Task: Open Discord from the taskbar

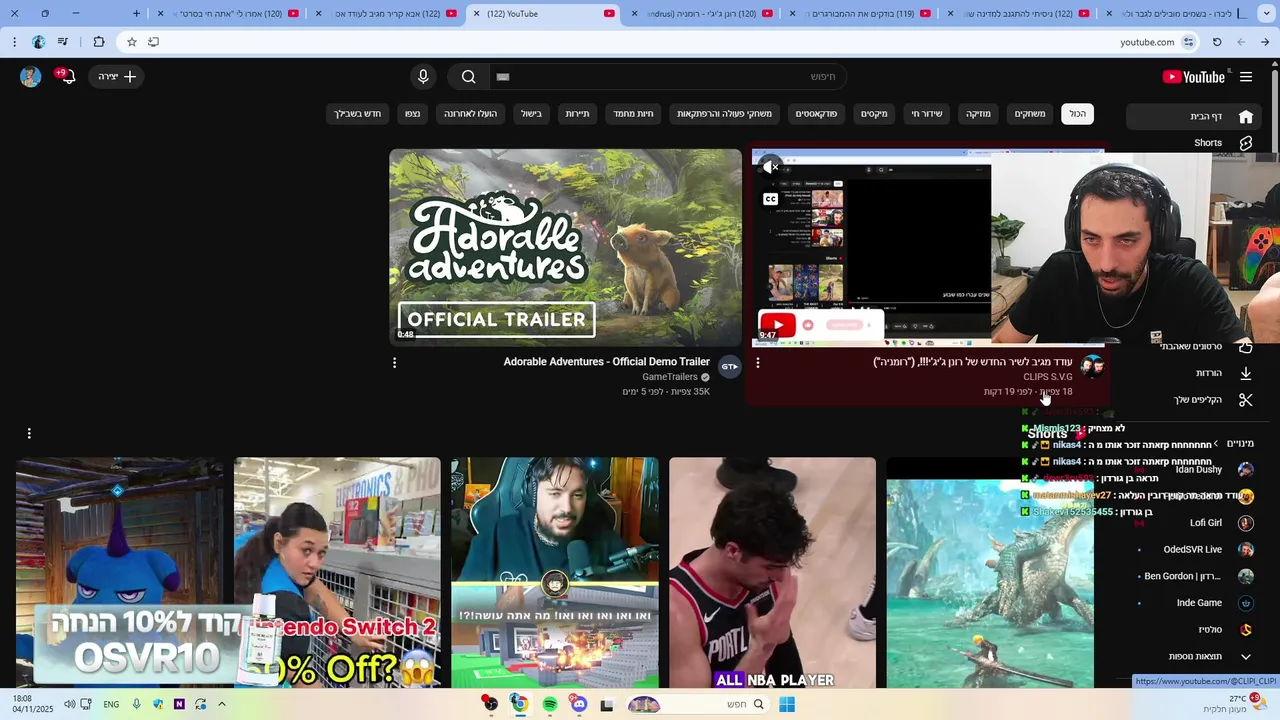Action: point(578,704)
